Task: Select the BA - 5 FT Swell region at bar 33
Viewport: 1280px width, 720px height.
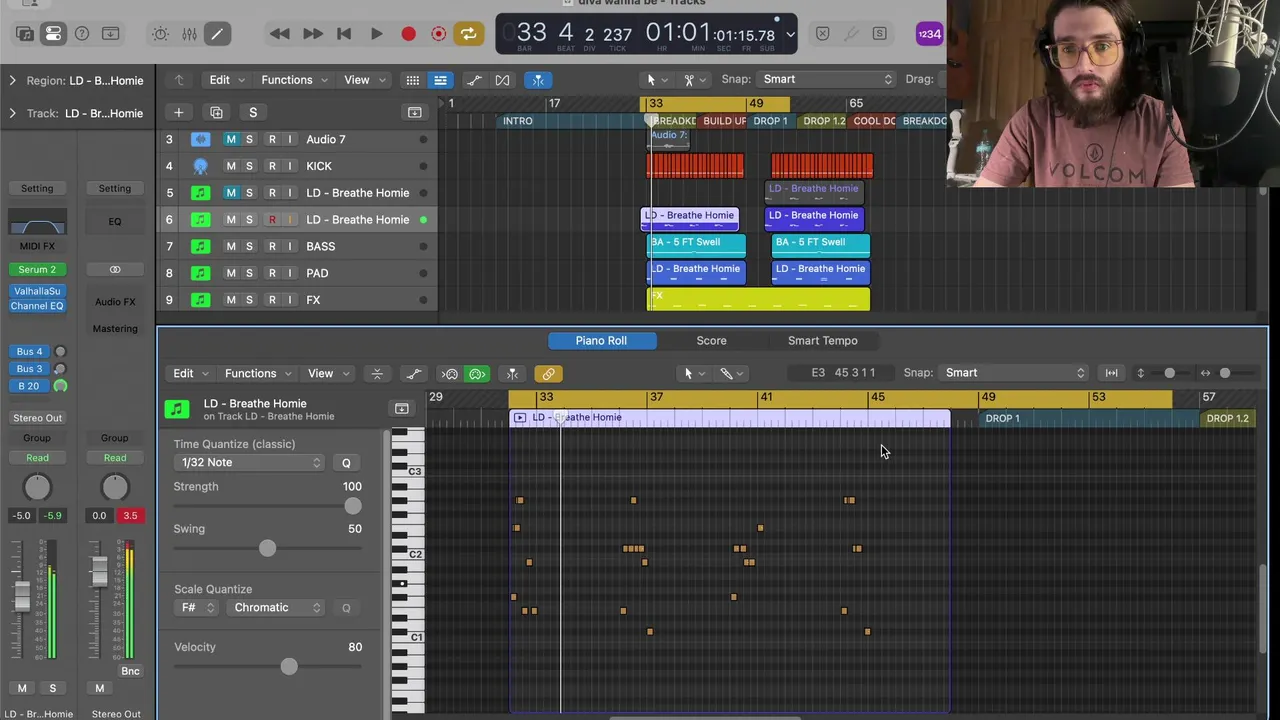Action: 697,245
